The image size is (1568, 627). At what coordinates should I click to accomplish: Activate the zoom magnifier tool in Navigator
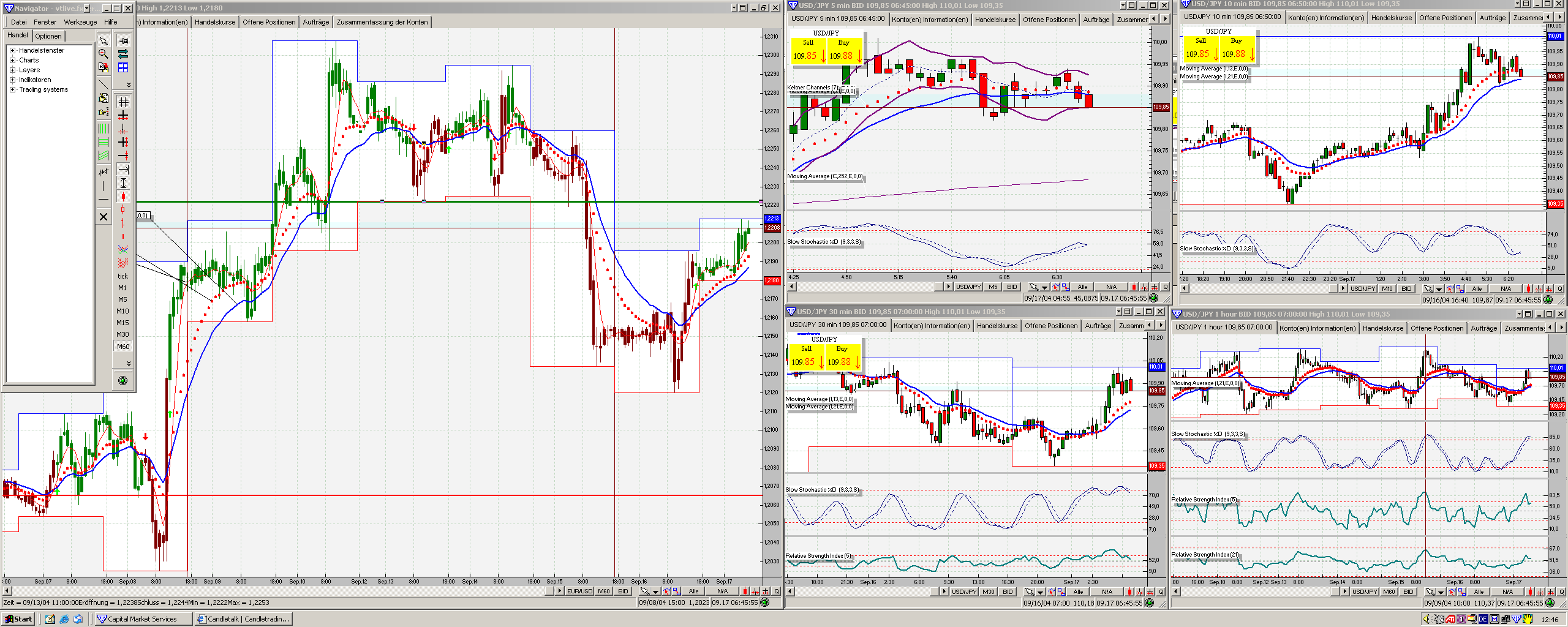tap(104, 54)
